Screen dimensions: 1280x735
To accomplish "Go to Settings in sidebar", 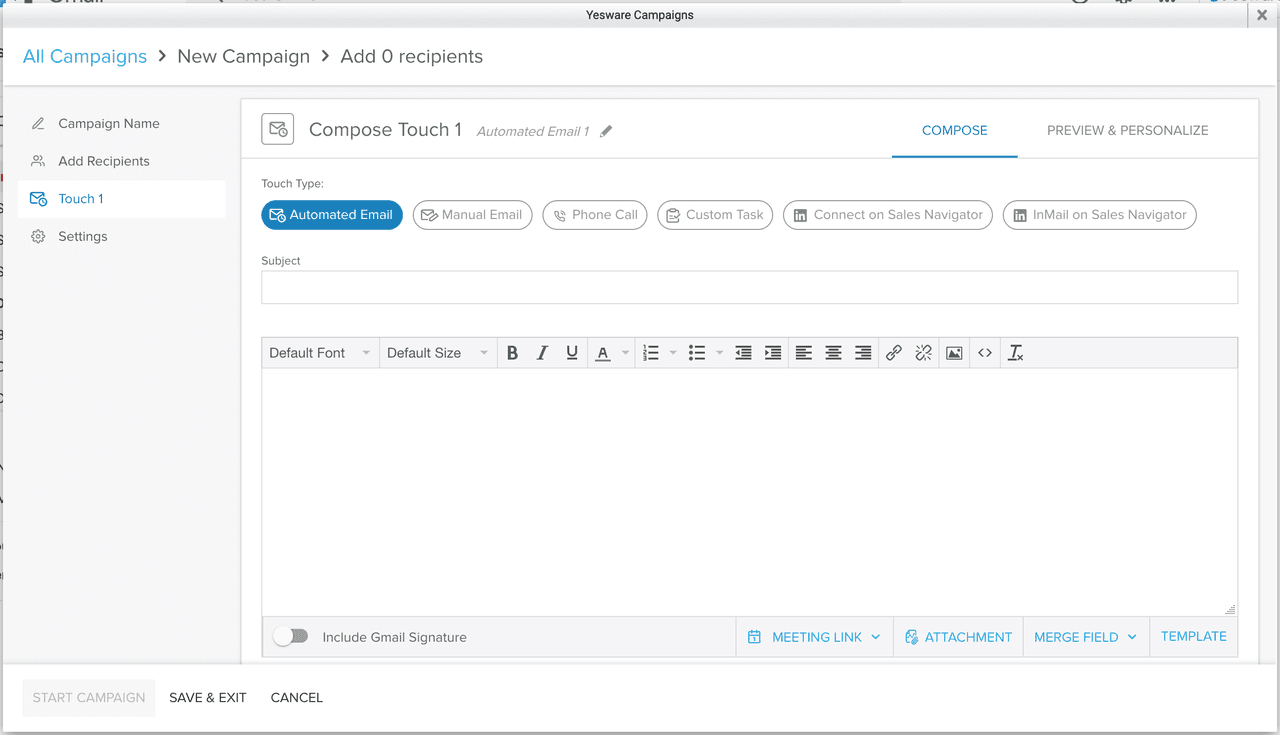I will pos(83,237).
